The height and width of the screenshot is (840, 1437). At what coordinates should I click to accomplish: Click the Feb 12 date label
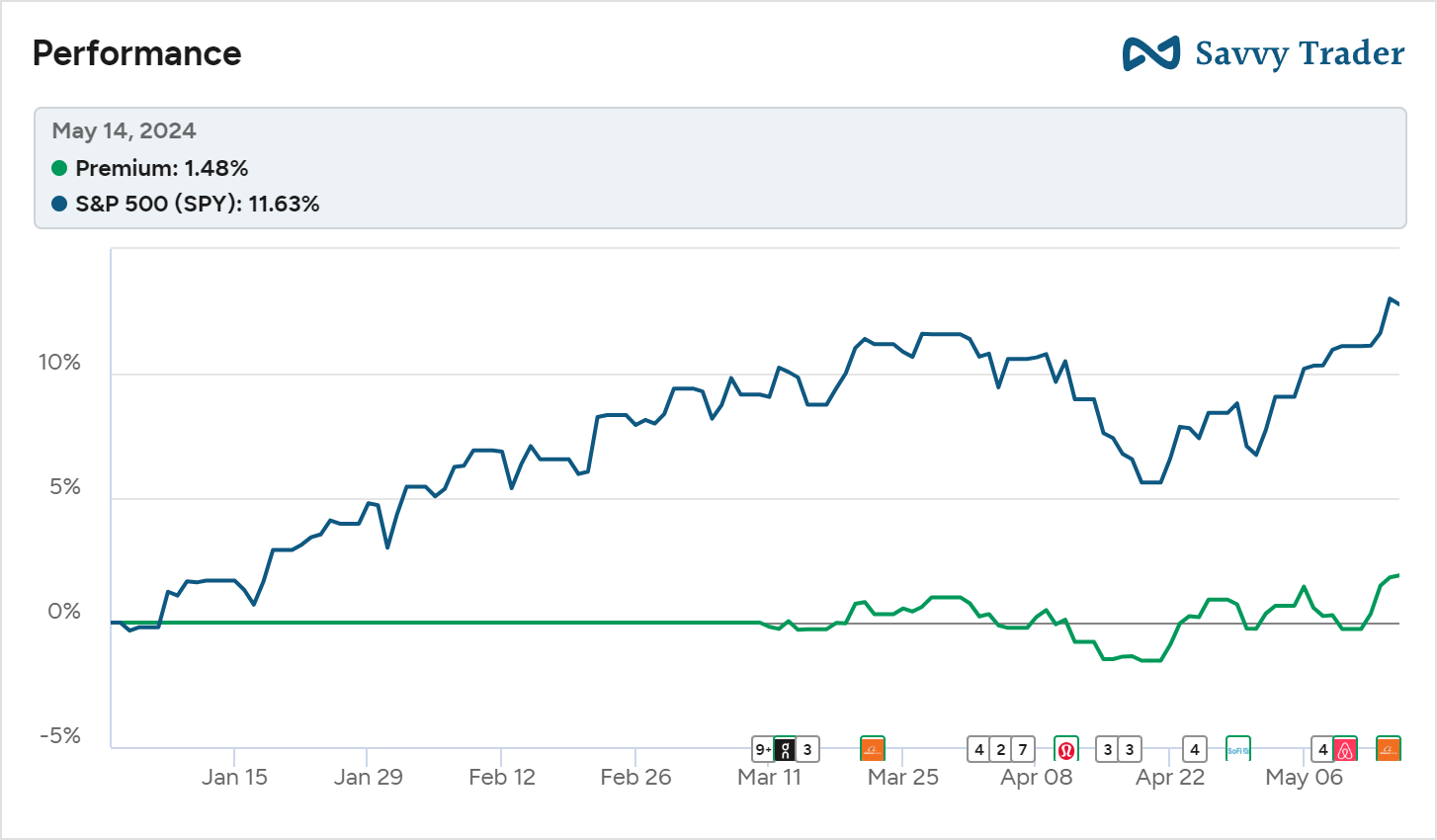coord(502,777)
